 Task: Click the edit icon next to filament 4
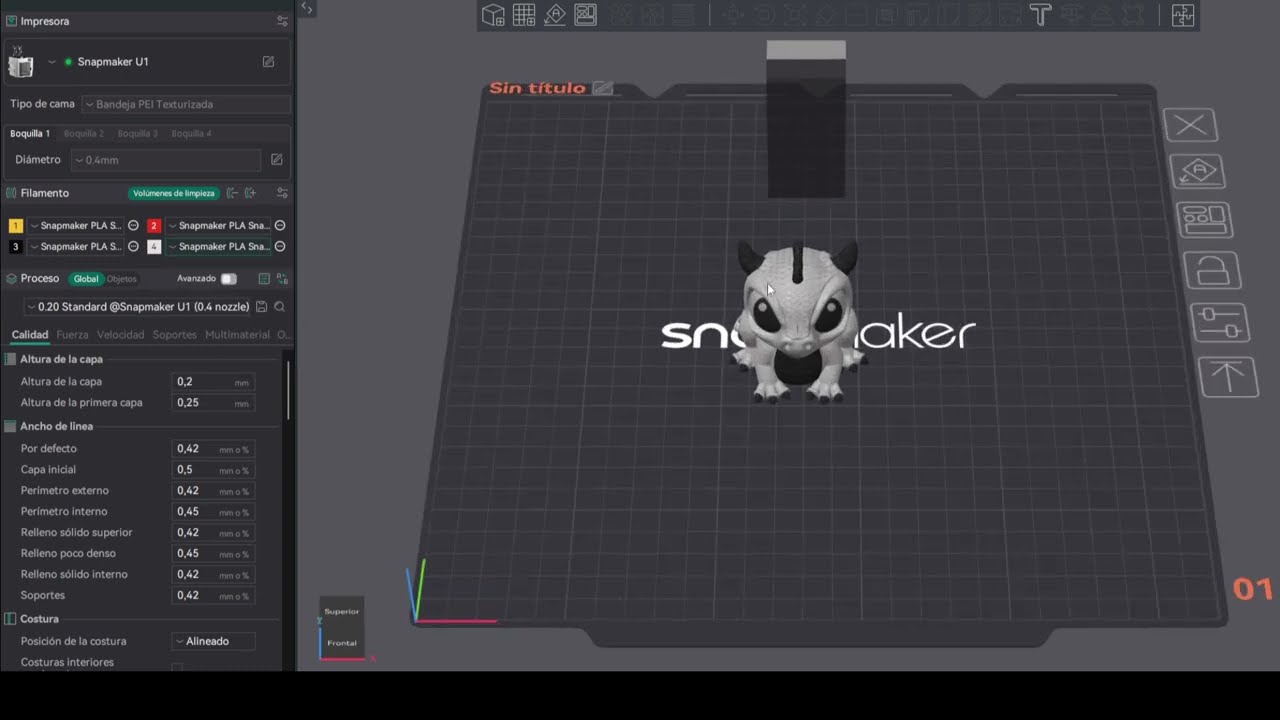[280, 247]
